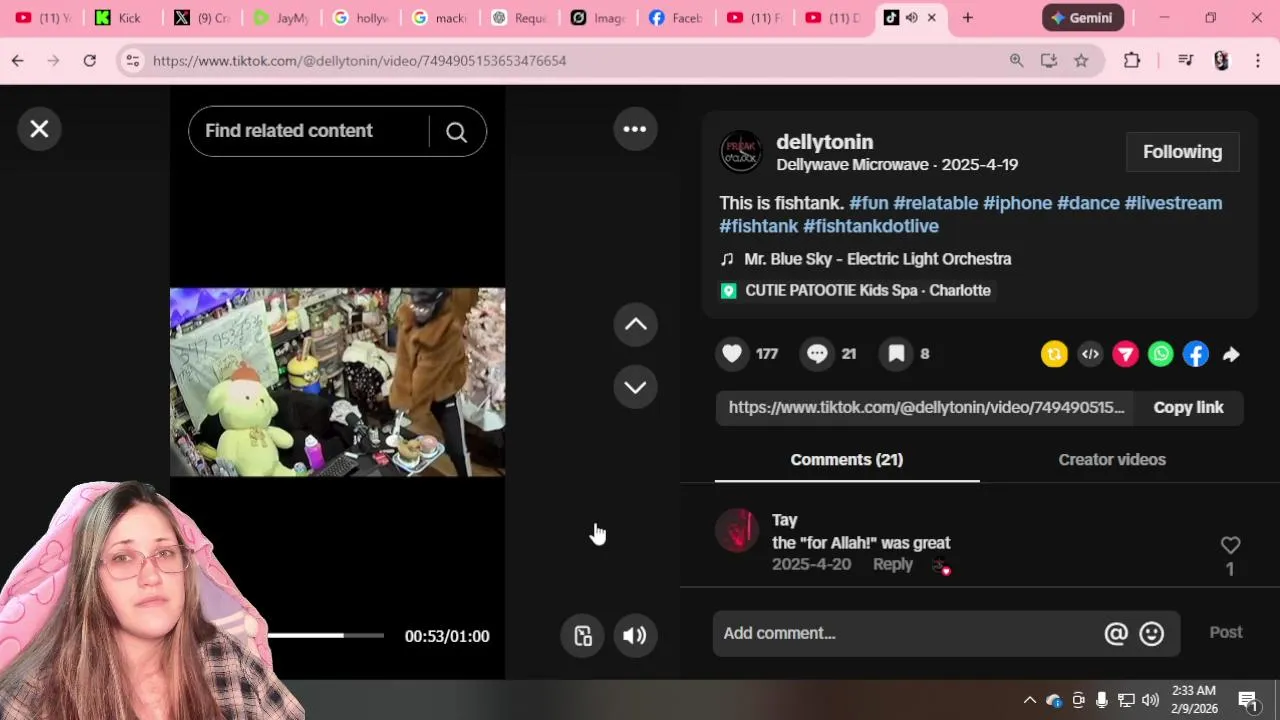Image resolution: width=1280 pixels, height=720 pixels.
Task: Switch to Comments (21) tab
Action: click(x=847, y=460)
